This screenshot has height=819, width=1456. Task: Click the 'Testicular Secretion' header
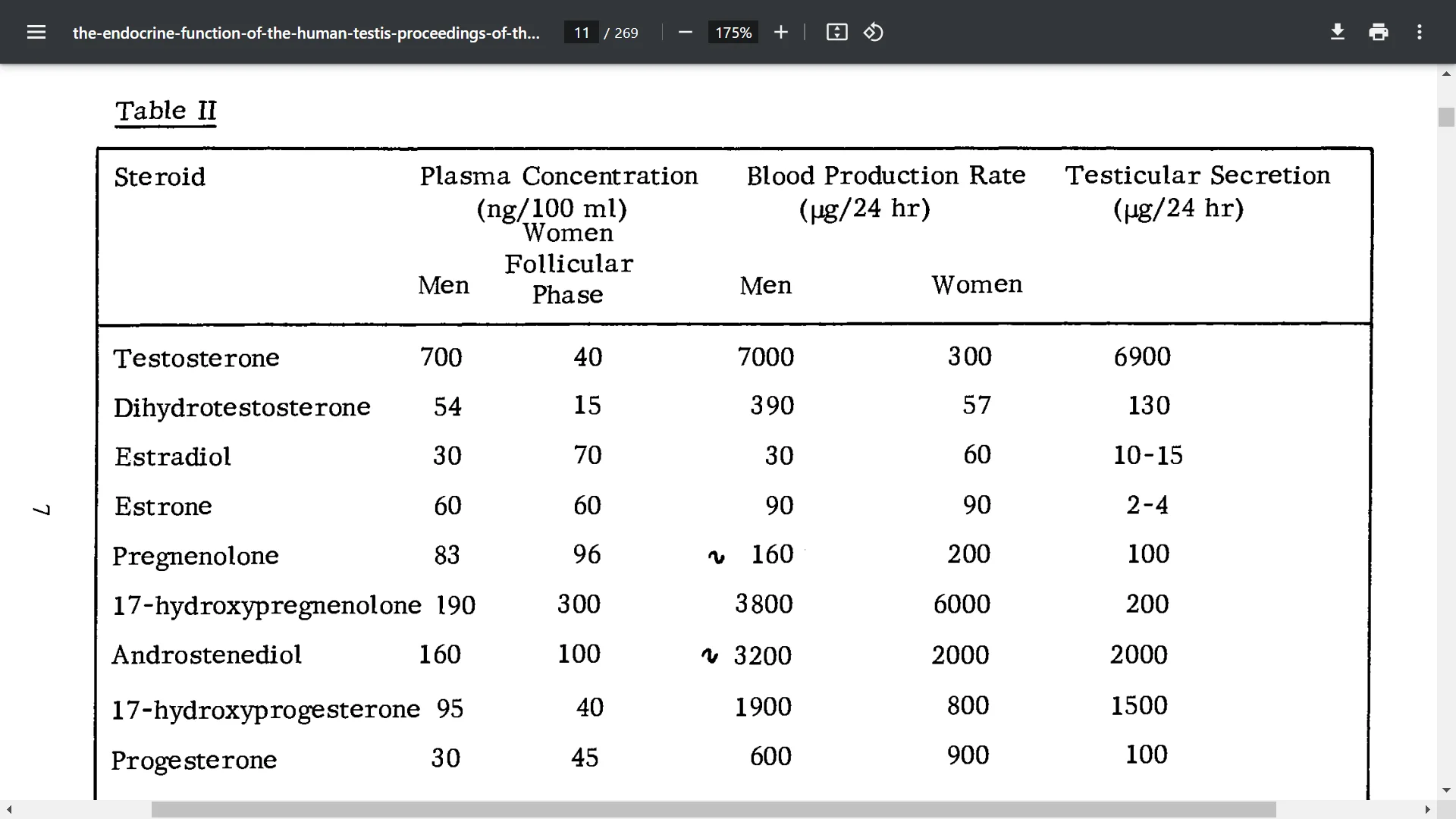tap(1197, 175)
